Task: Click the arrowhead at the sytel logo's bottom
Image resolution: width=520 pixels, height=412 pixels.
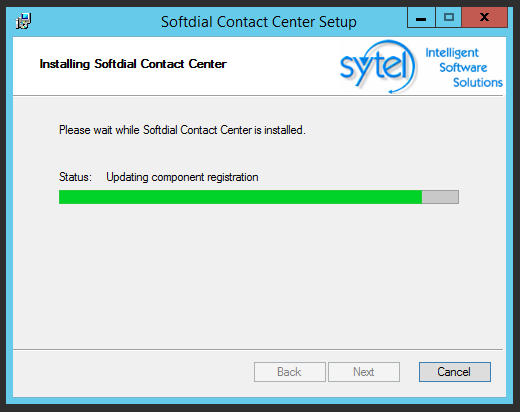Action: [391, 91]
